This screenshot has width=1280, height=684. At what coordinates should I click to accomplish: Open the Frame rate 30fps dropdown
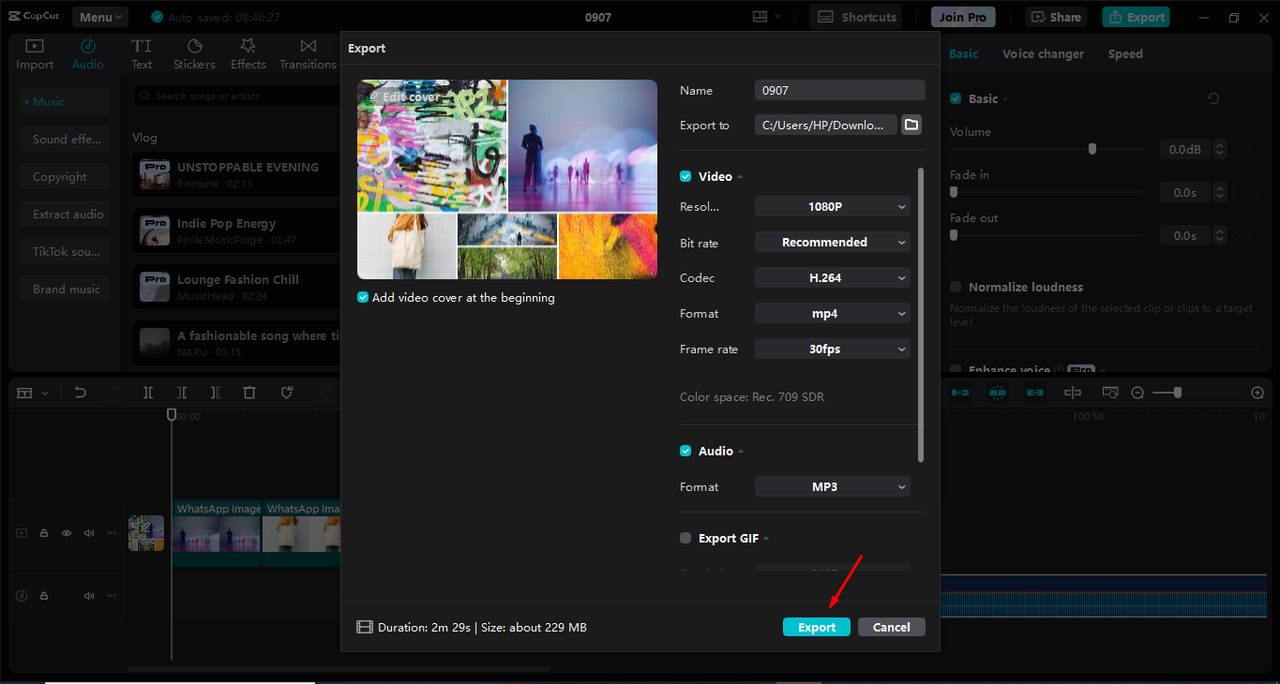coord(833,349)
